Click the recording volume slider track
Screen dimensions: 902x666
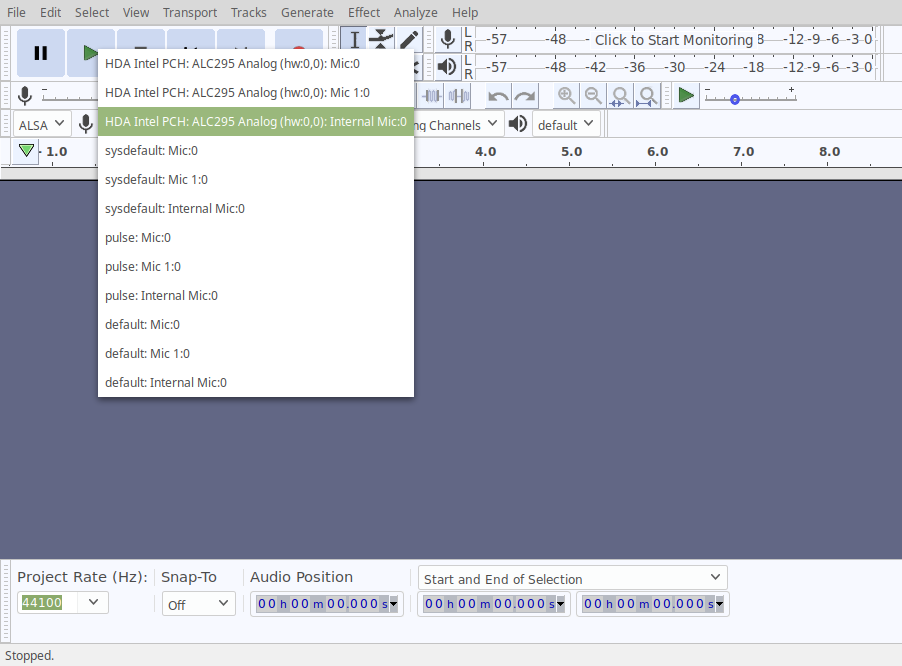(70, 98)
